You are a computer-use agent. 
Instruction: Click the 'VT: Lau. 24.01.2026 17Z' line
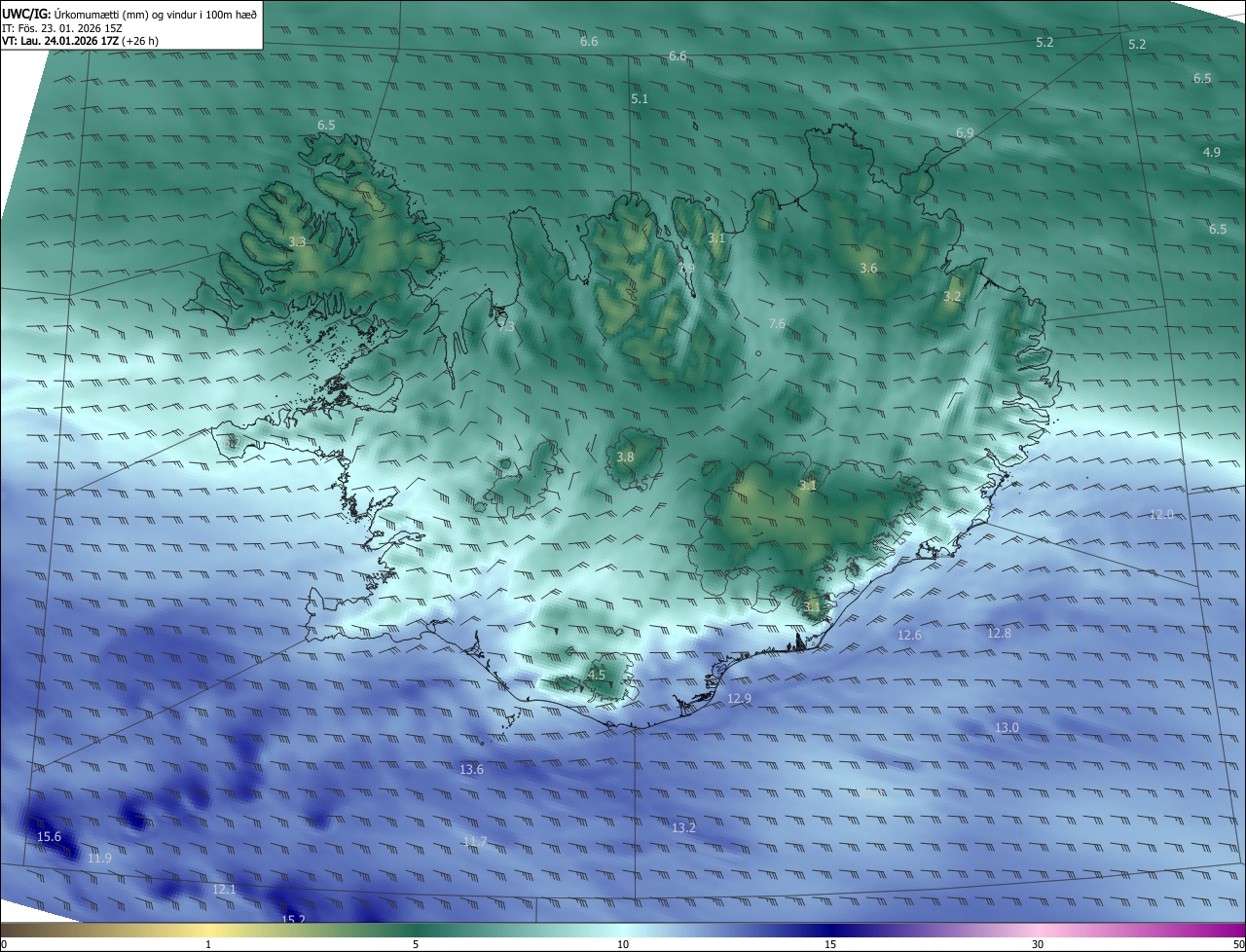tap(80, 41)
